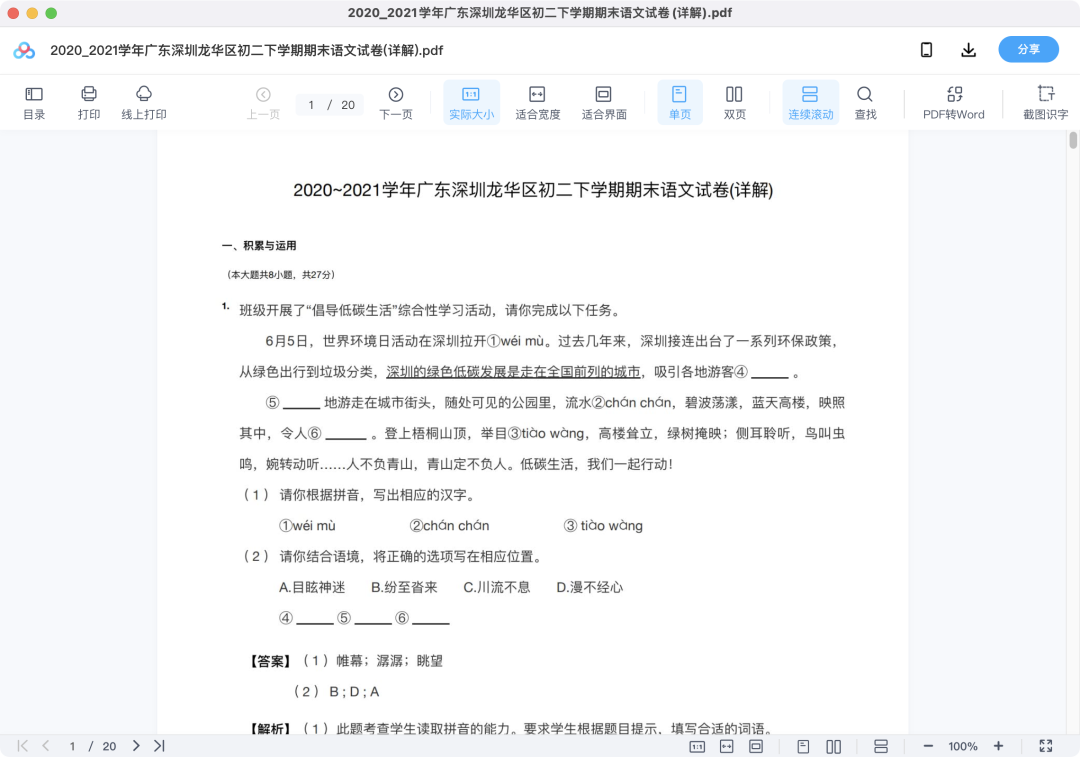Go to next page in bottom bar
This screenshot has width=1080, height=757.
coord(136,745)
